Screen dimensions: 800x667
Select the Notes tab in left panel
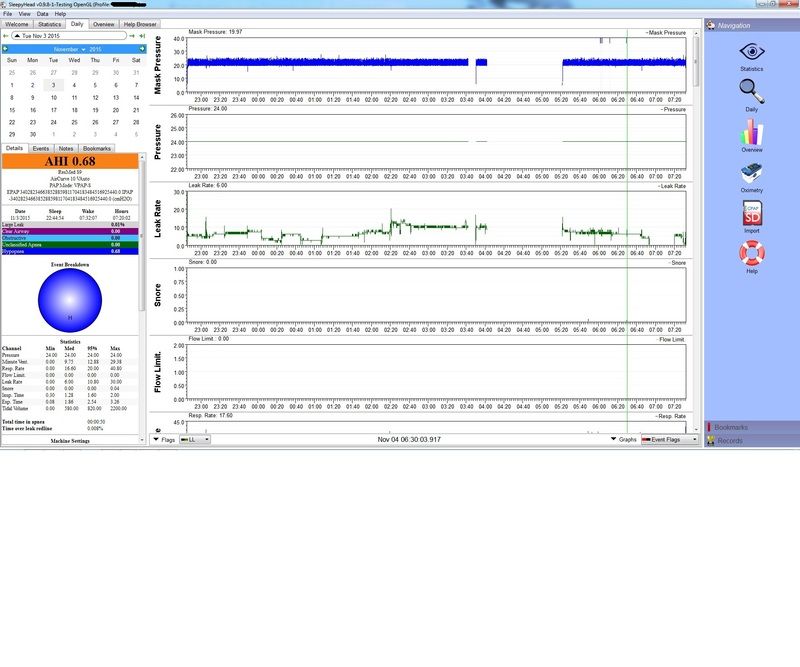click(x=66, y=149)
